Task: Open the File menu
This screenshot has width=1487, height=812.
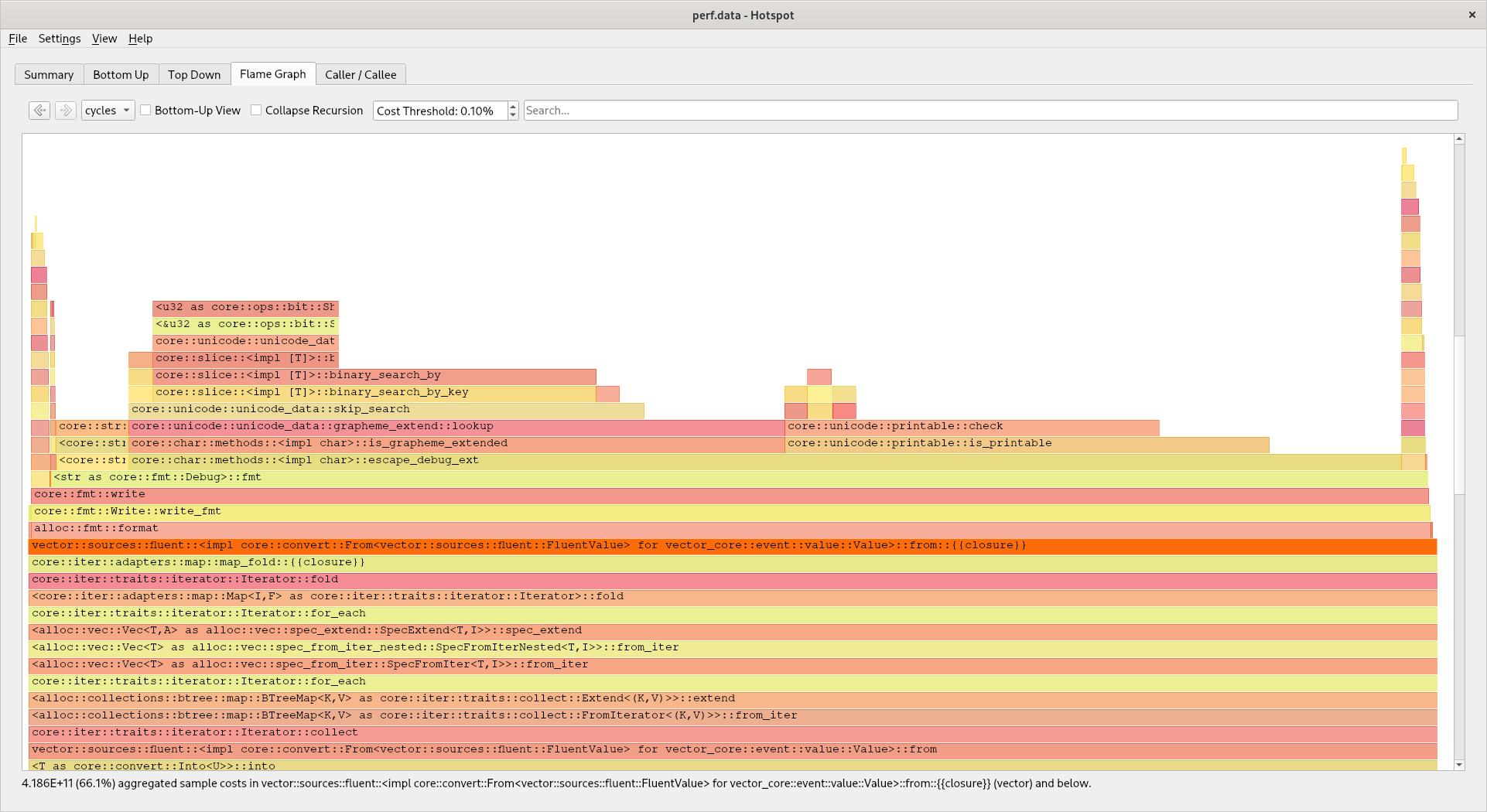Action: (17, 39)
